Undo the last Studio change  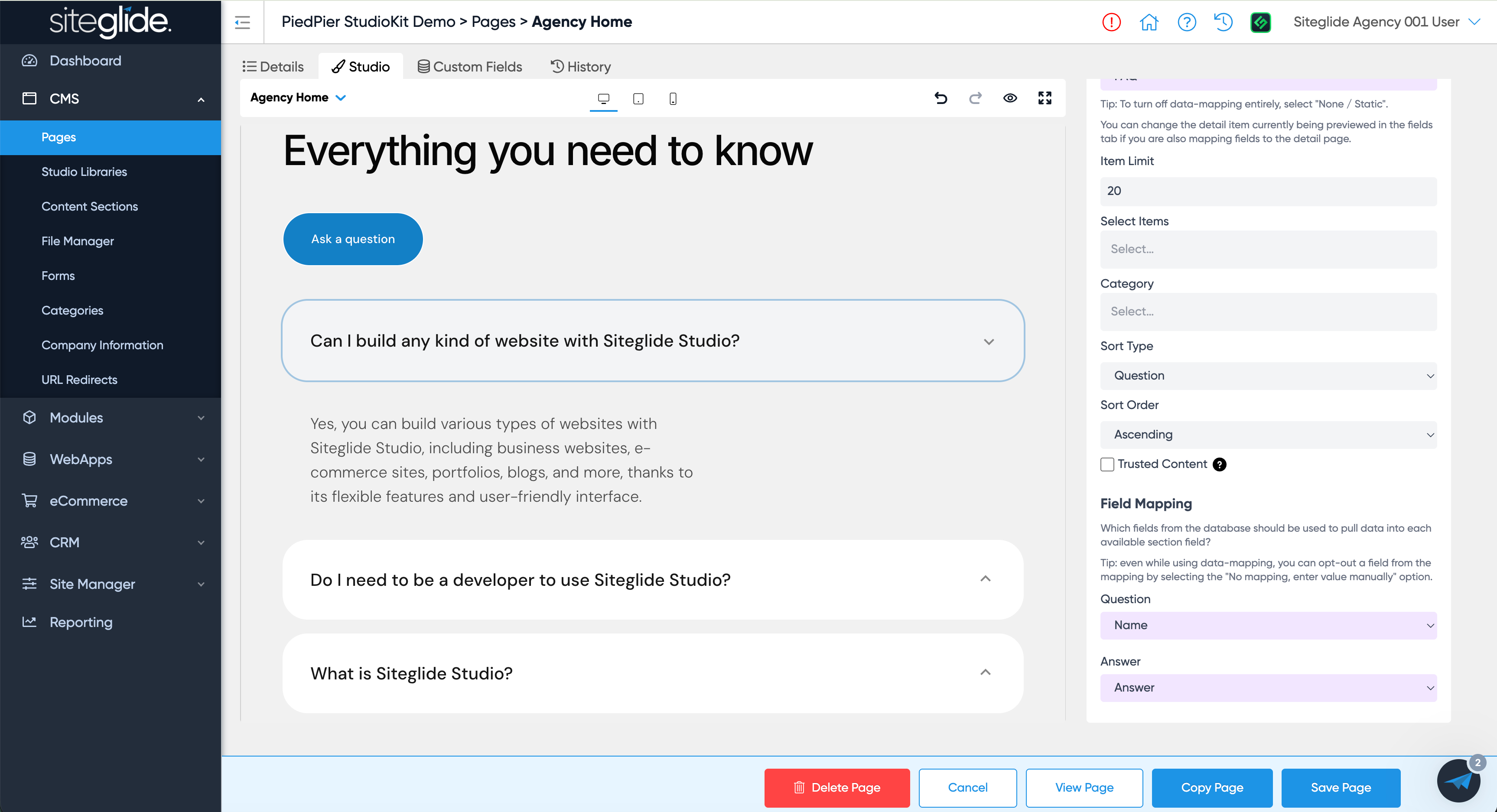(x=941, y=97)
